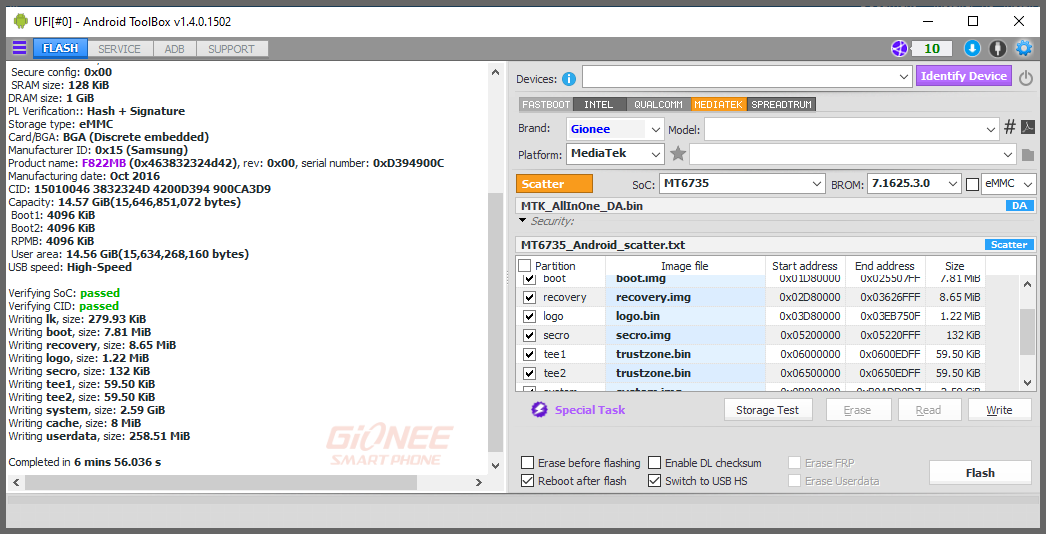
Task: Click the recovery.img image file cell
Action: (685, 297)
